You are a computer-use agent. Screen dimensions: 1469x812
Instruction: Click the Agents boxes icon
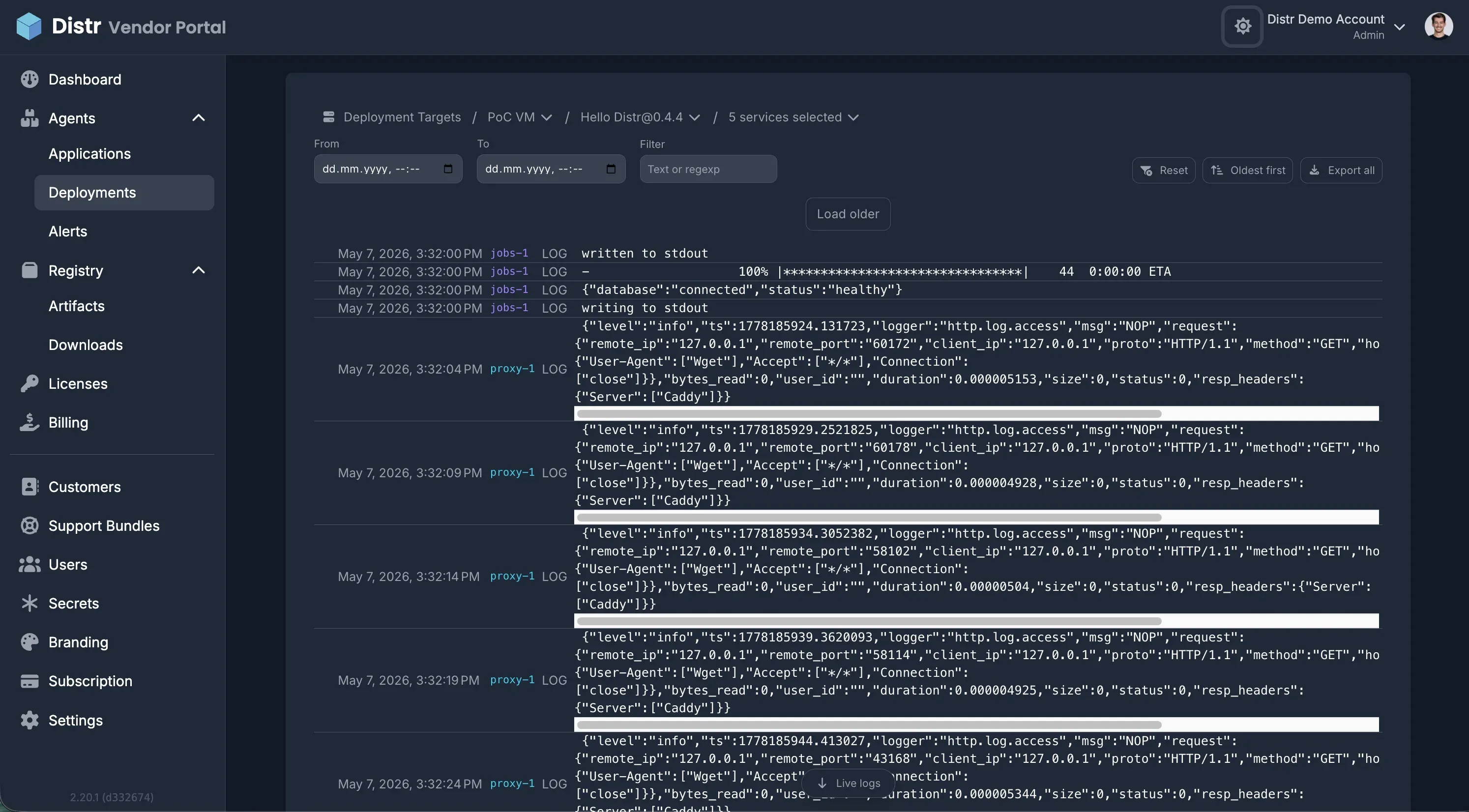coord(29,118)
